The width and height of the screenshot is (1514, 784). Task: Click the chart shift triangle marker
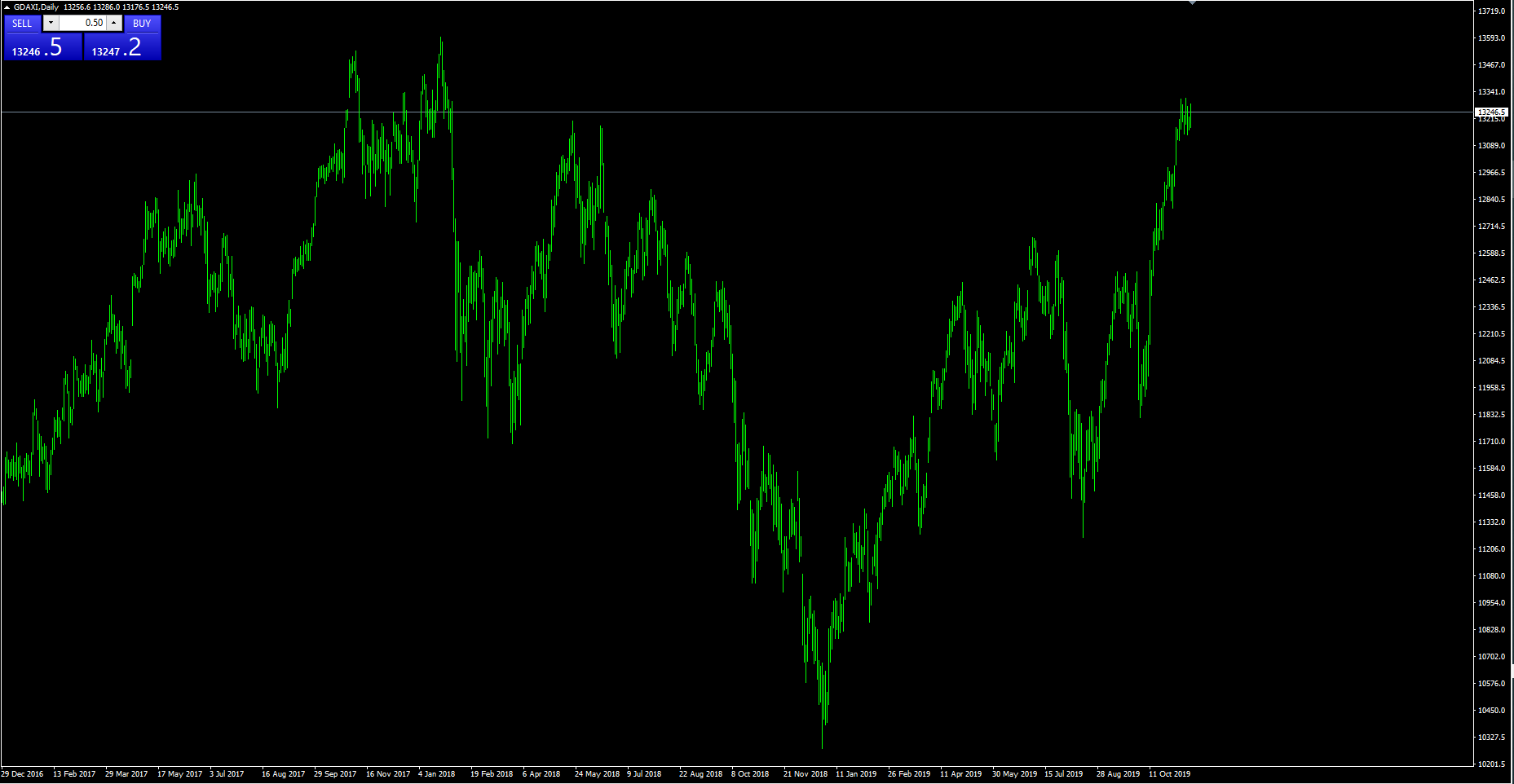pos(1192,3)
